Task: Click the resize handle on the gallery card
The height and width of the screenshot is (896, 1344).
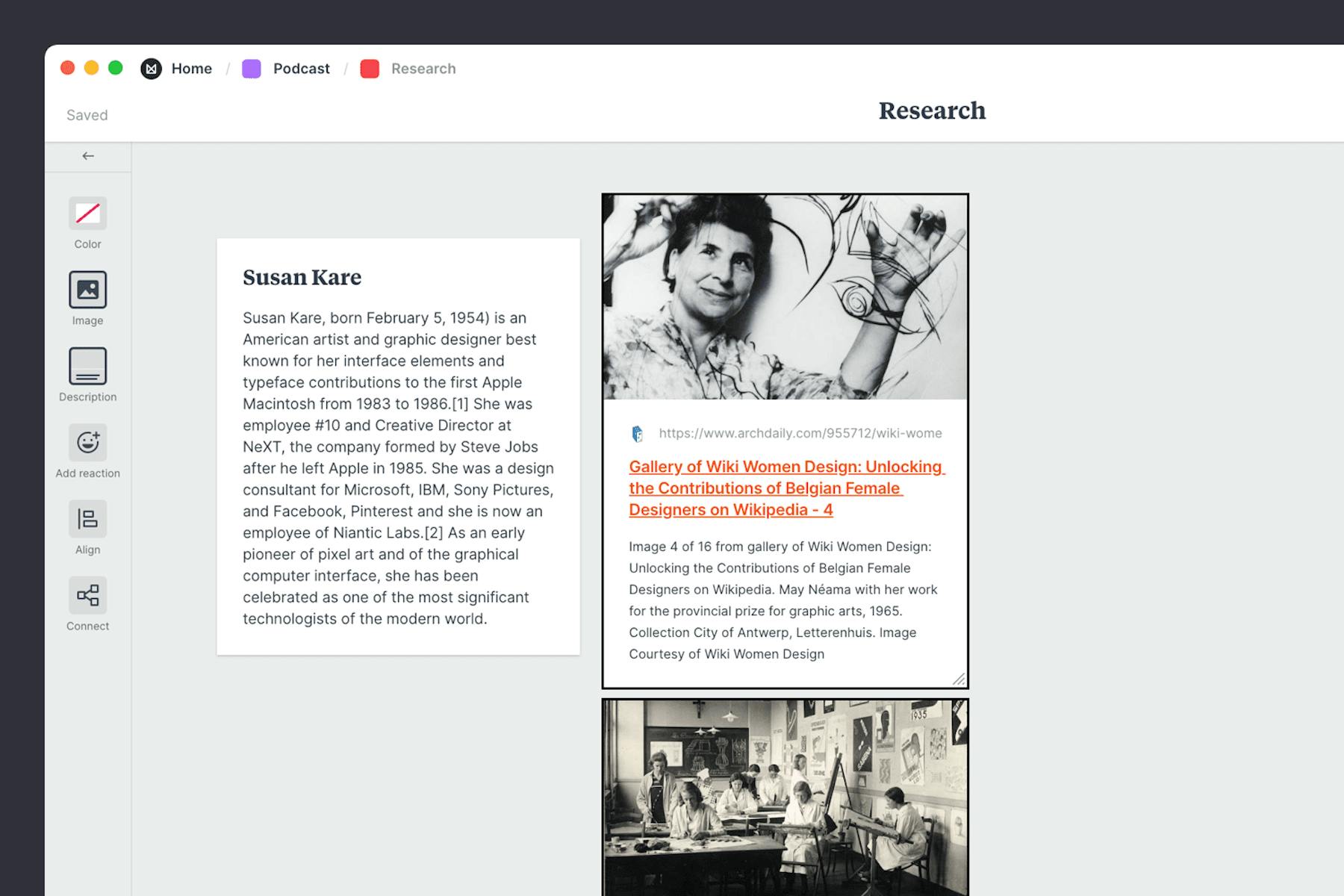Action: click(x=959, y=679)
